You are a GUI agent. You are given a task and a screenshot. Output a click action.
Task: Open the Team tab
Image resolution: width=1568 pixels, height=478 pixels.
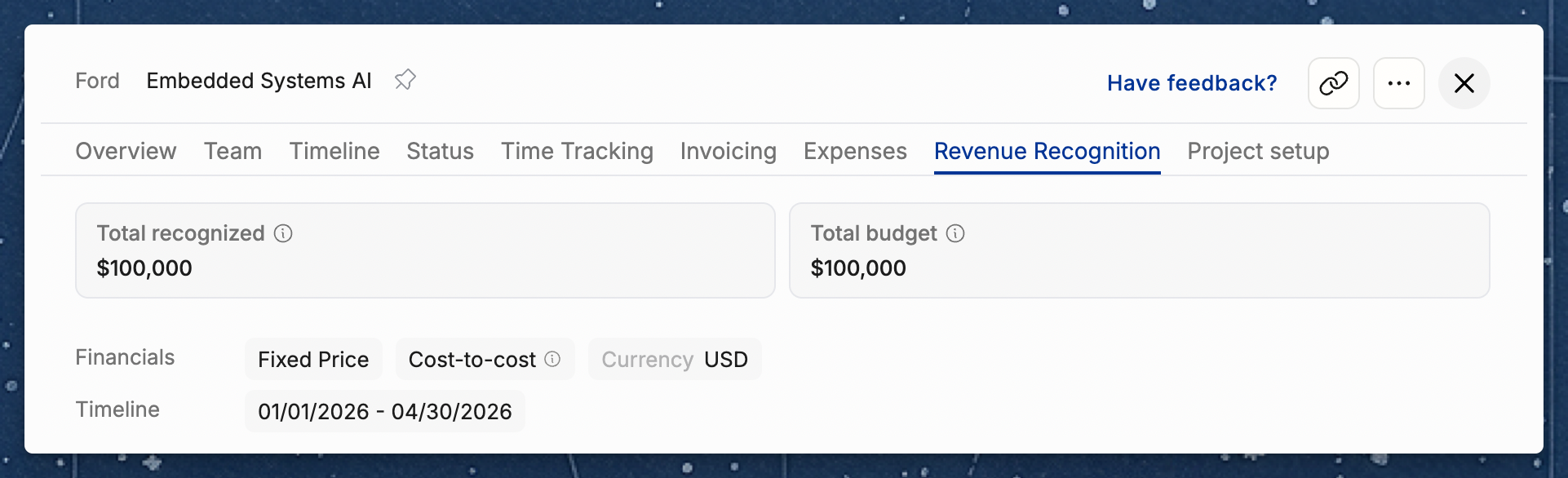233,151
